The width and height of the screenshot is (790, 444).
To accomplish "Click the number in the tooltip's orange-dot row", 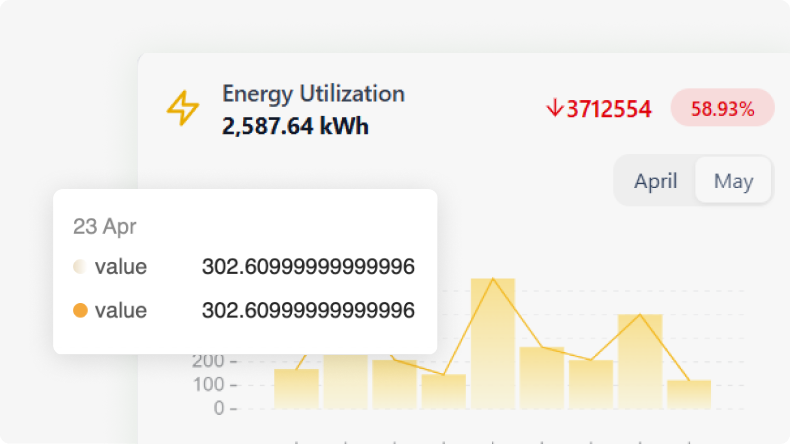I will 308,311.
